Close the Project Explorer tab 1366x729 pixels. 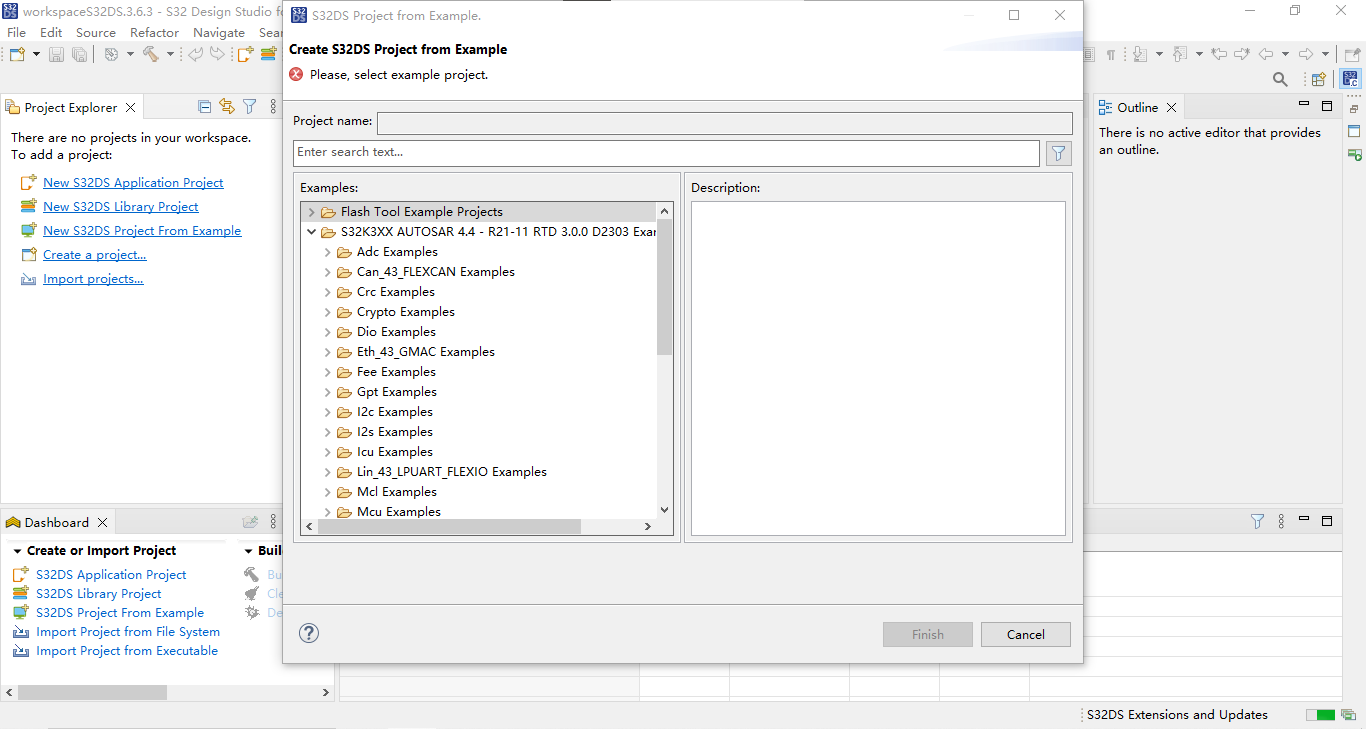(131, 107)
